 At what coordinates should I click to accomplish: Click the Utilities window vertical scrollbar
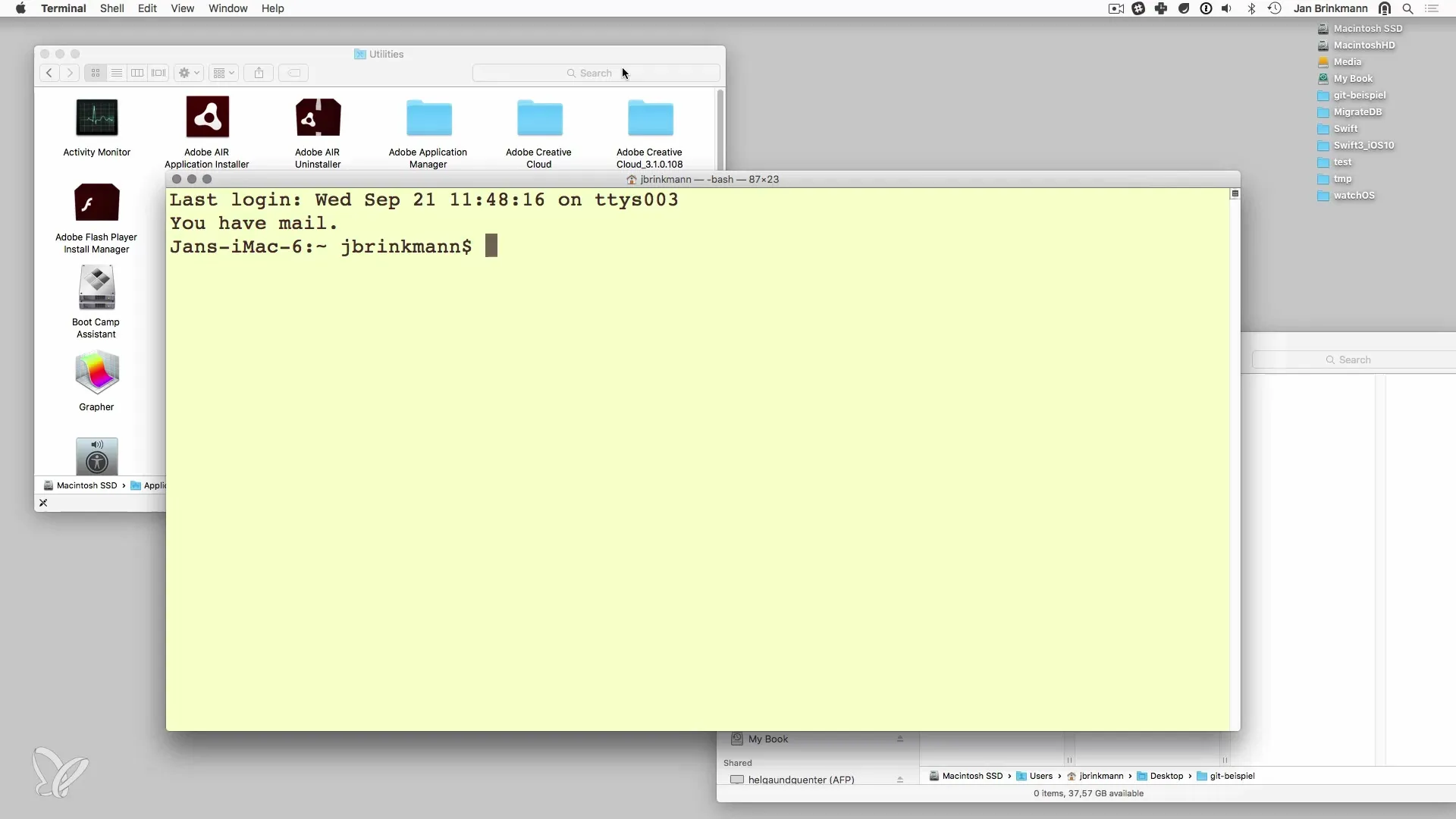[x=720, y=129]
